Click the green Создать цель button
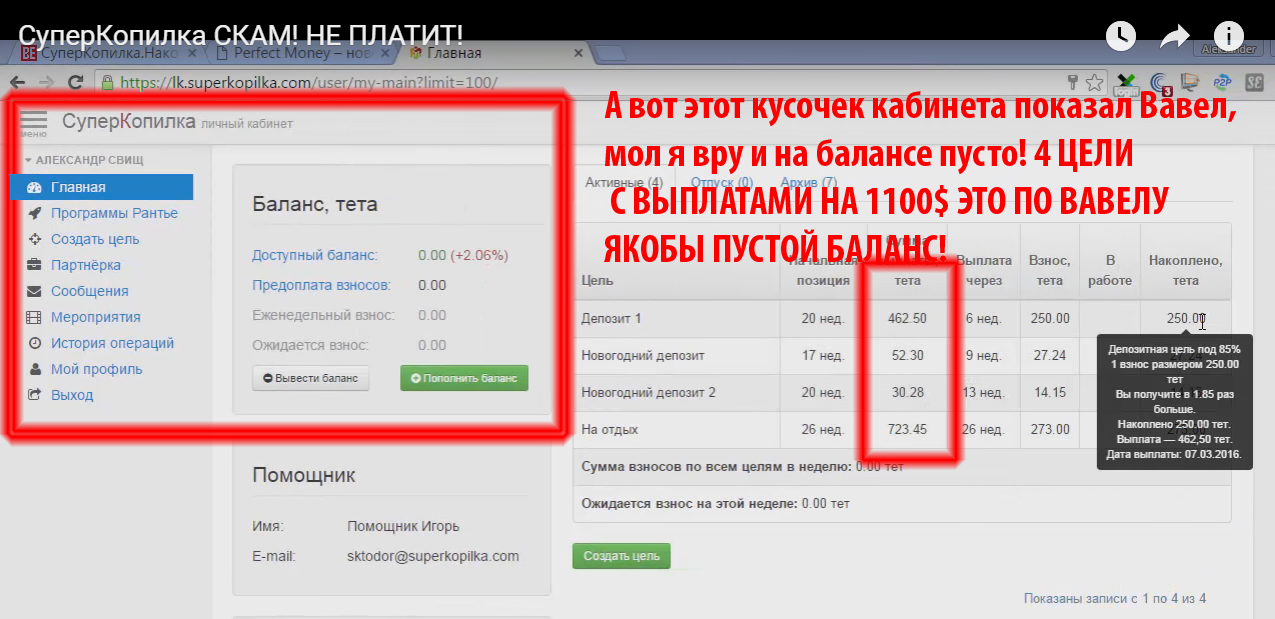Image resolution: width=1275 pixels, height=619 pixels. pyautogui.click(x=621, y=556)
